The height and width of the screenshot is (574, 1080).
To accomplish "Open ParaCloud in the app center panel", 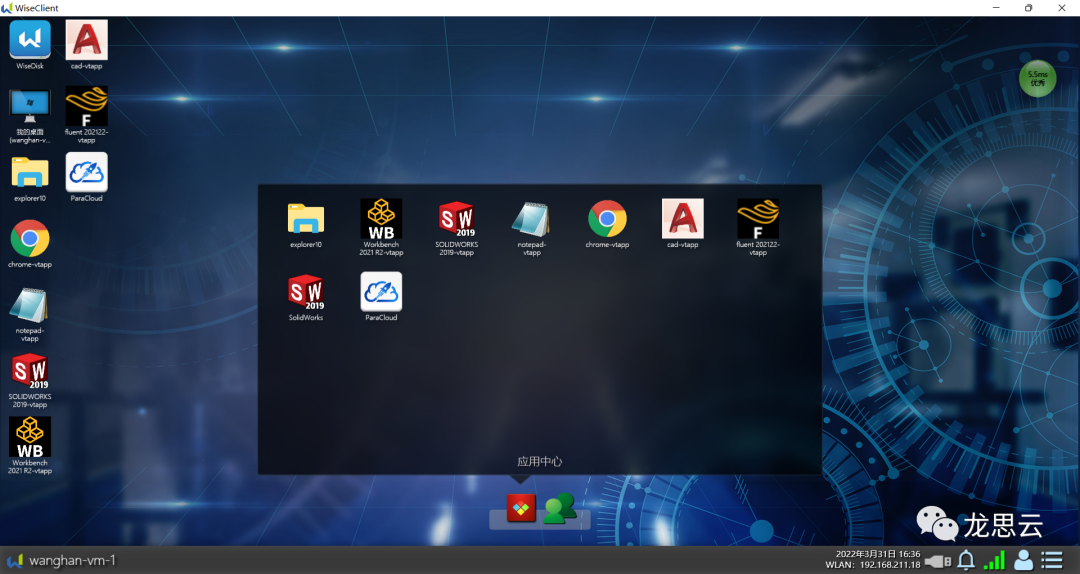I will (x=381, y=292).
